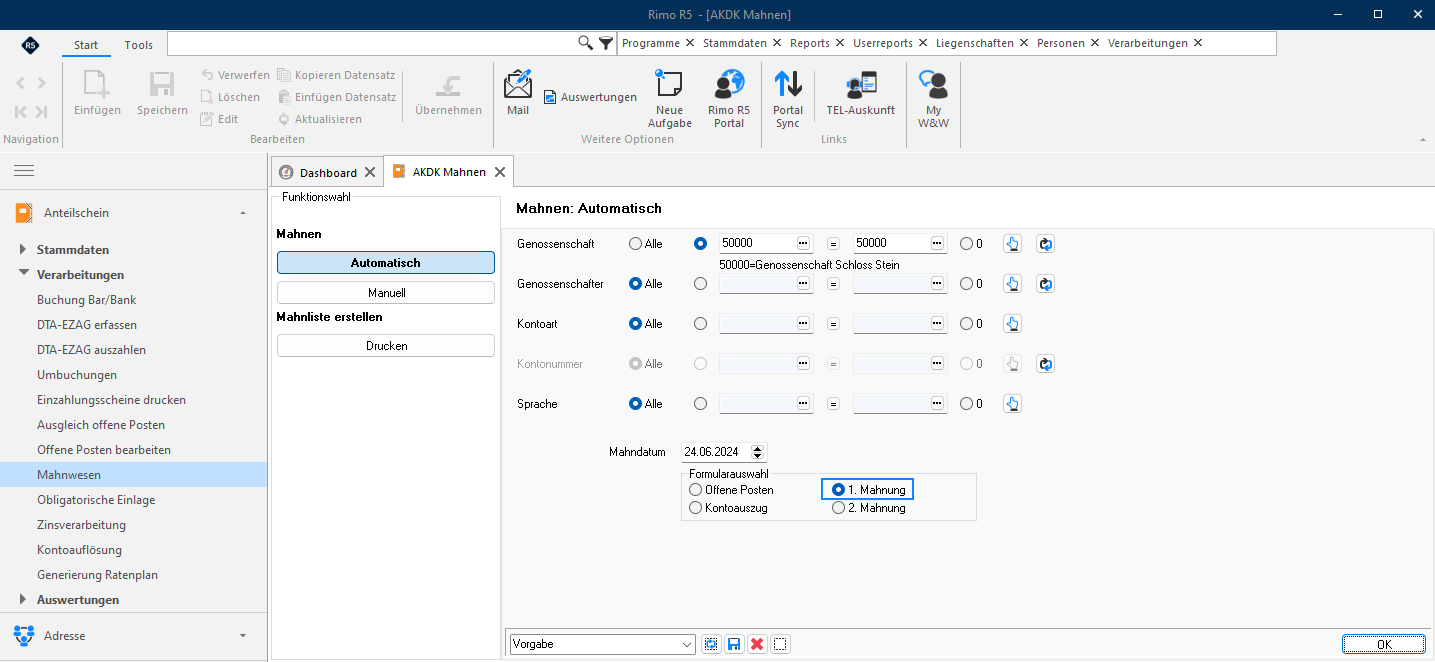The height and width of the screenshot is (662, 1435).
Task: Open TEL-Auskunft link
Action: tap(861, 92)
